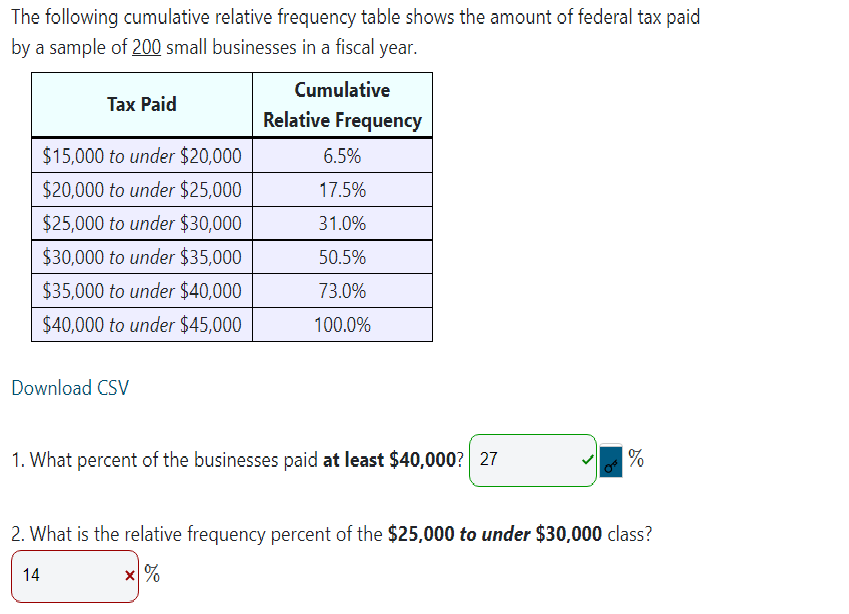Click the percent sign below question 2
This screenshot has height=614, width=849.
click(x=150, y=574)
